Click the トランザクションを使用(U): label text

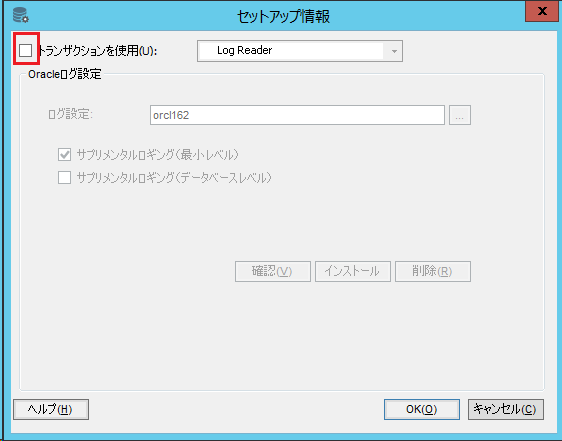[x=97, y=51]
